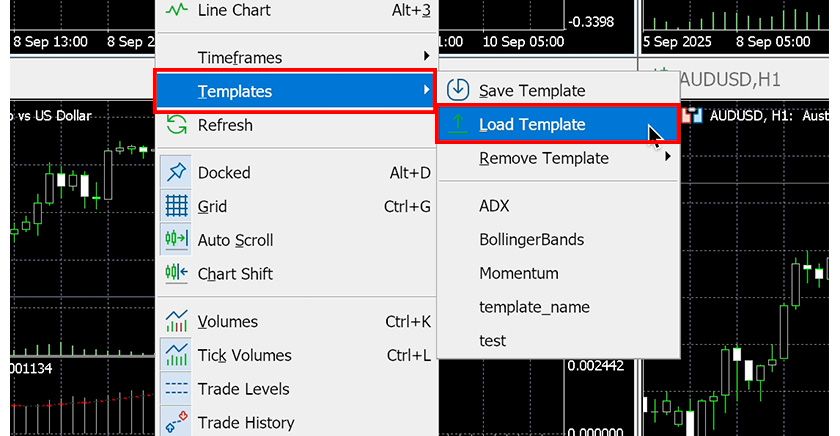Click the Trade History icon

[x=177, y=422]
